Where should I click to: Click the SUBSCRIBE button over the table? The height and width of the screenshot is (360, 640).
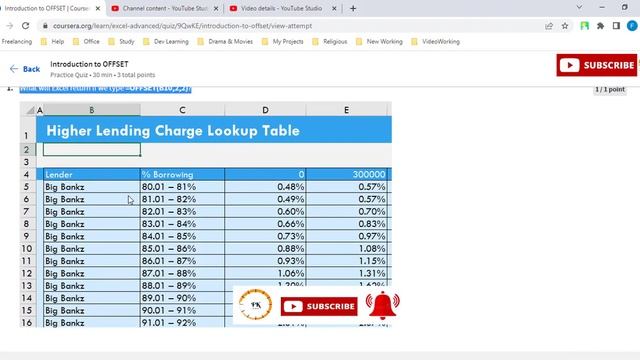click(319, 306)
